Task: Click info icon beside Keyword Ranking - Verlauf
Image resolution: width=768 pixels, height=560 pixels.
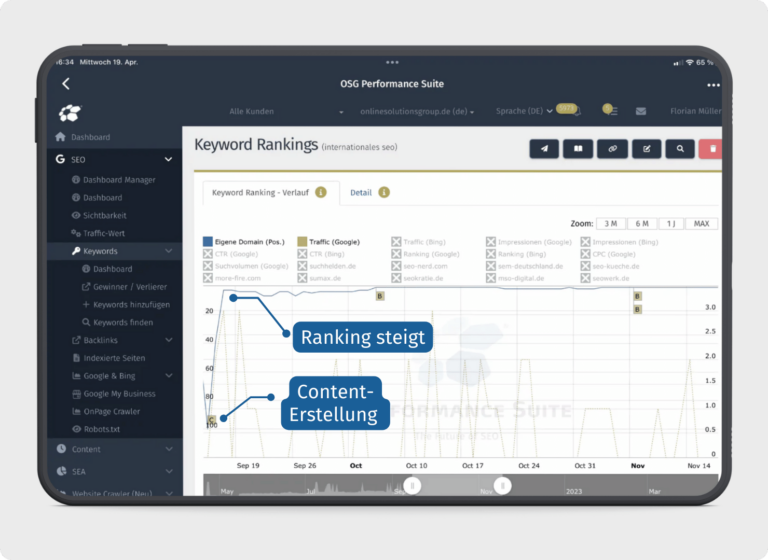Action: pos(321,193)
